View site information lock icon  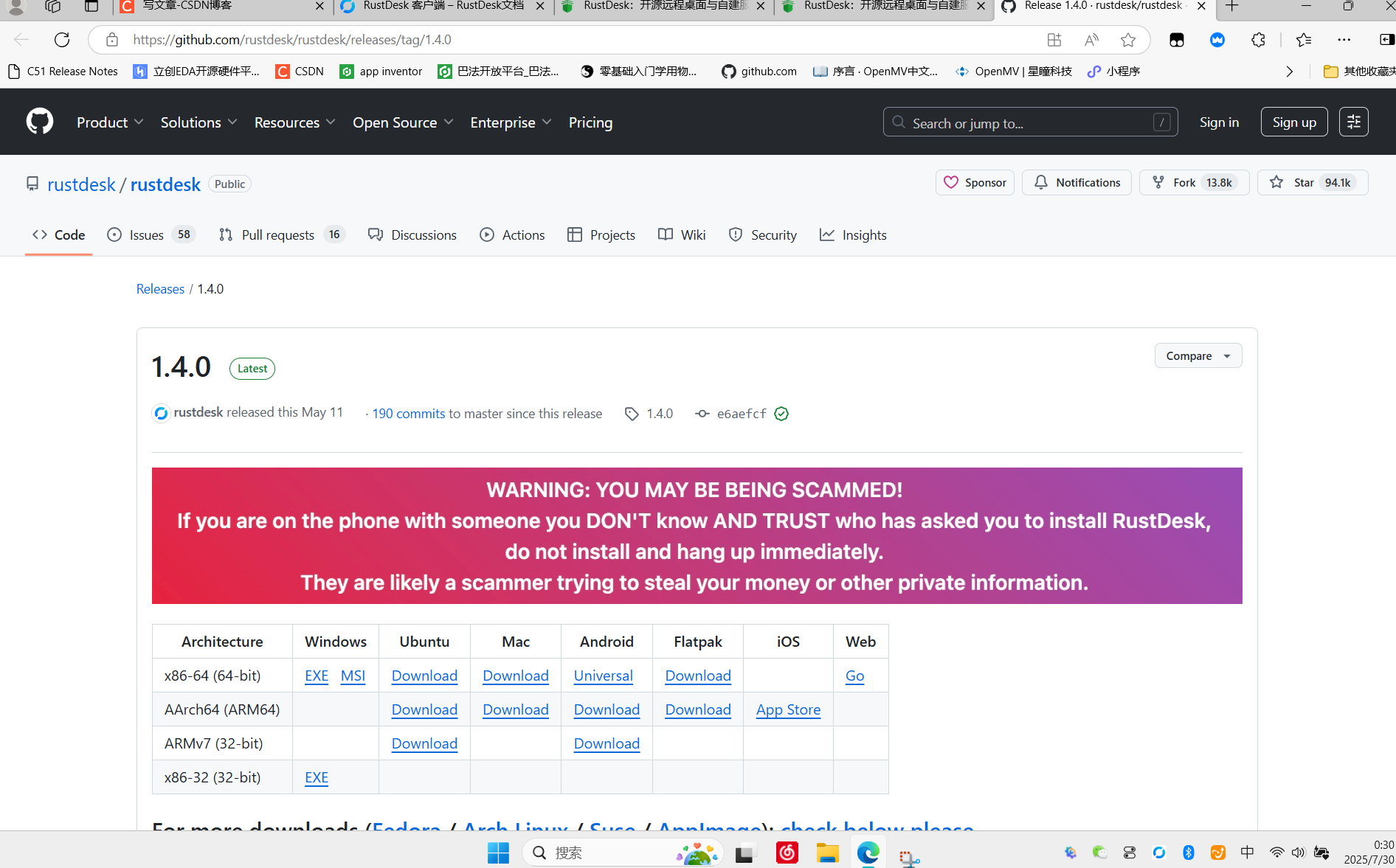click(112, 40)
